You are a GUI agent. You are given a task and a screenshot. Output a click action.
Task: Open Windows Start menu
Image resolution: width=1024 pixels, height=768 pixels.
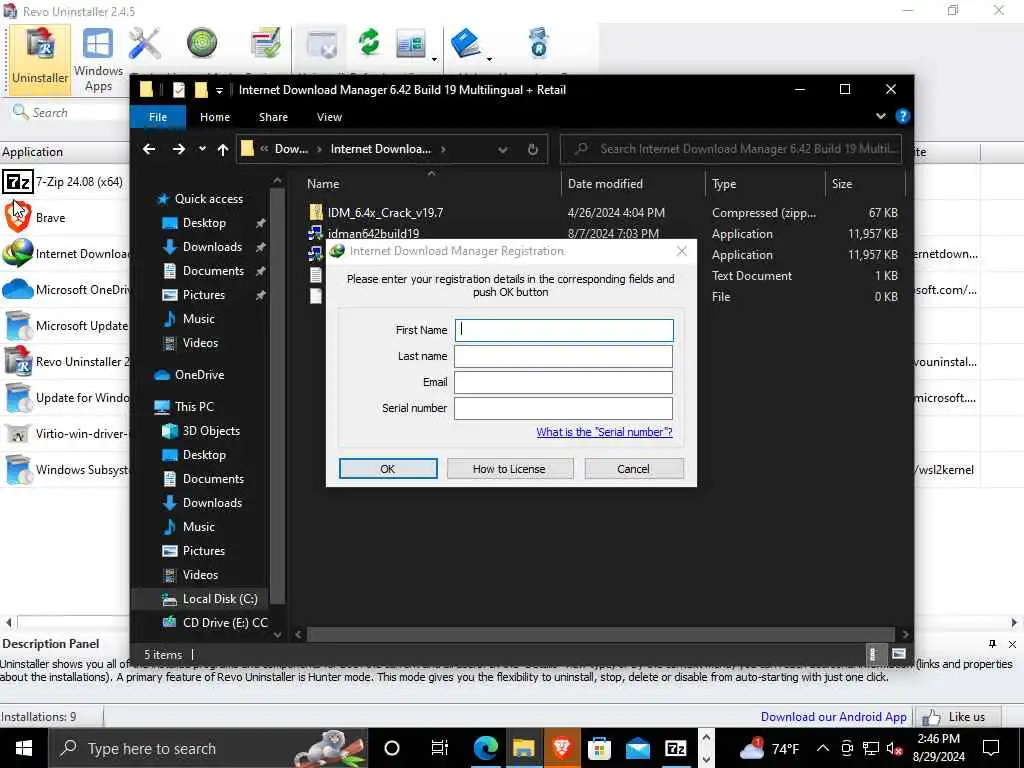(x=24, y=748)
